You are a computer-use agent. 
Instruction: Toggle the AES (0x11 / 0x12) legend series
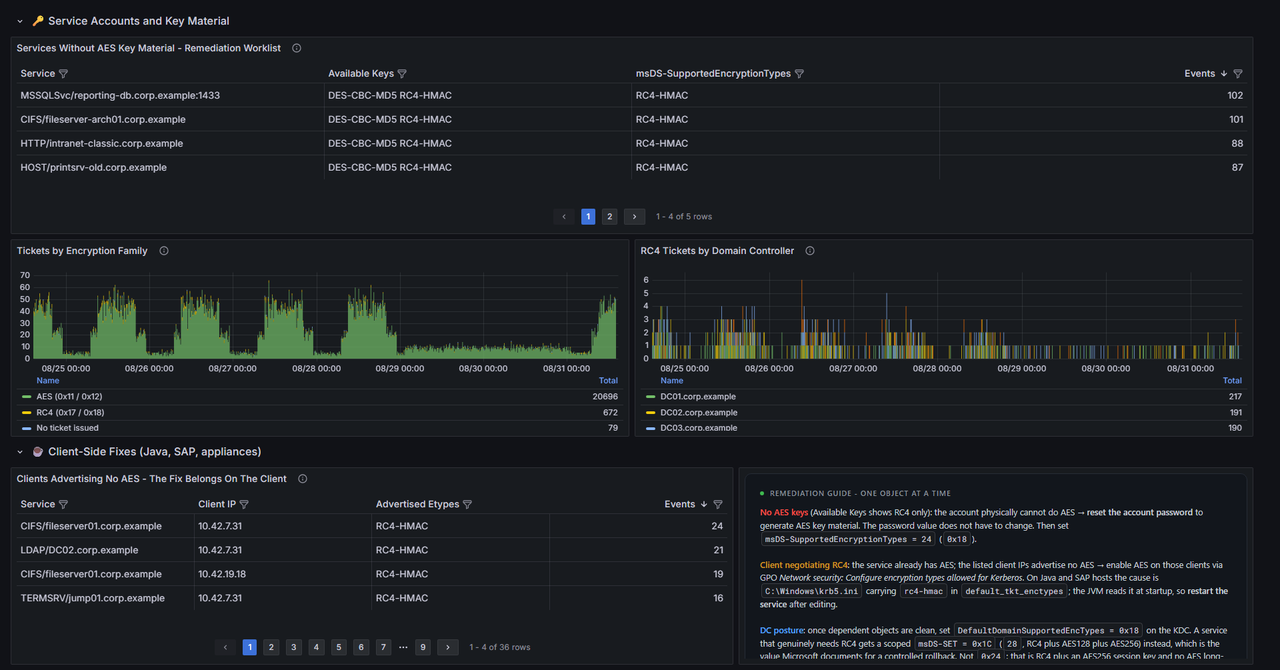click(69, 397)
